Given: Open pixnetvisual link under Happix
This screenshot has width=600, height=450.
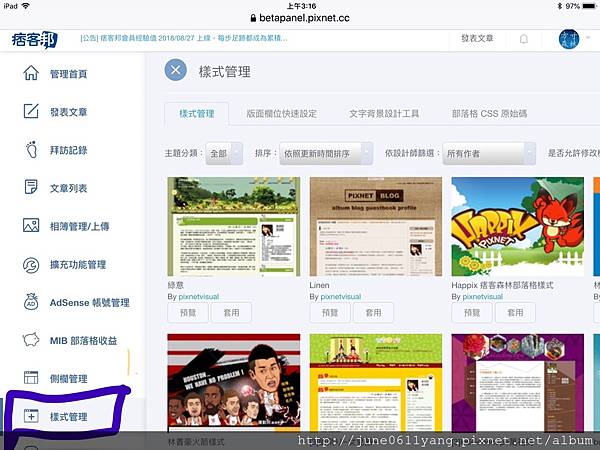Looking at the screenshot, I should click(x=483, y=297).
